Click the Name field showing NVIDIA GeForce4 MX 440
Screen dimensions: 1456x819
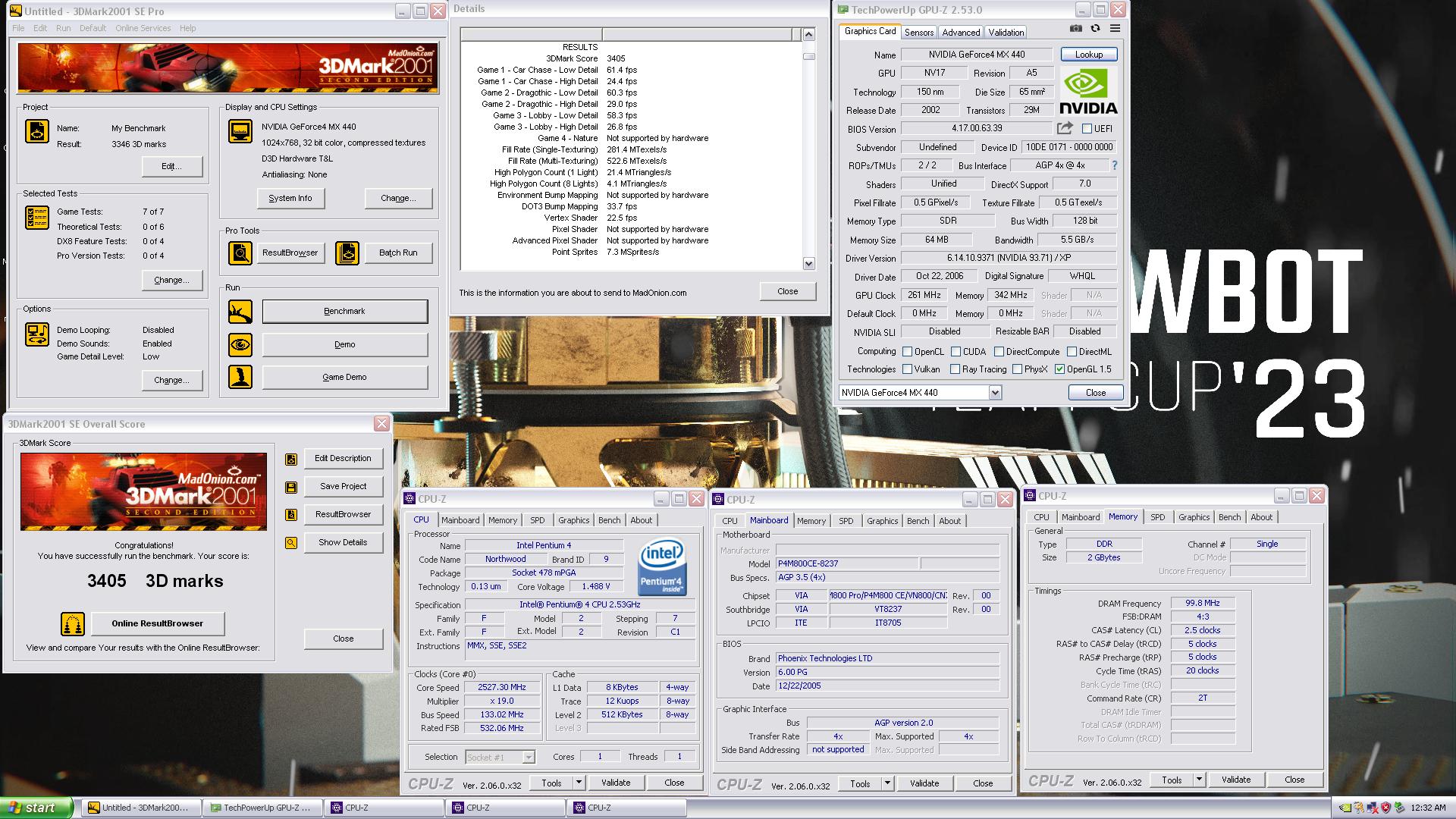[x=976, y=55]
